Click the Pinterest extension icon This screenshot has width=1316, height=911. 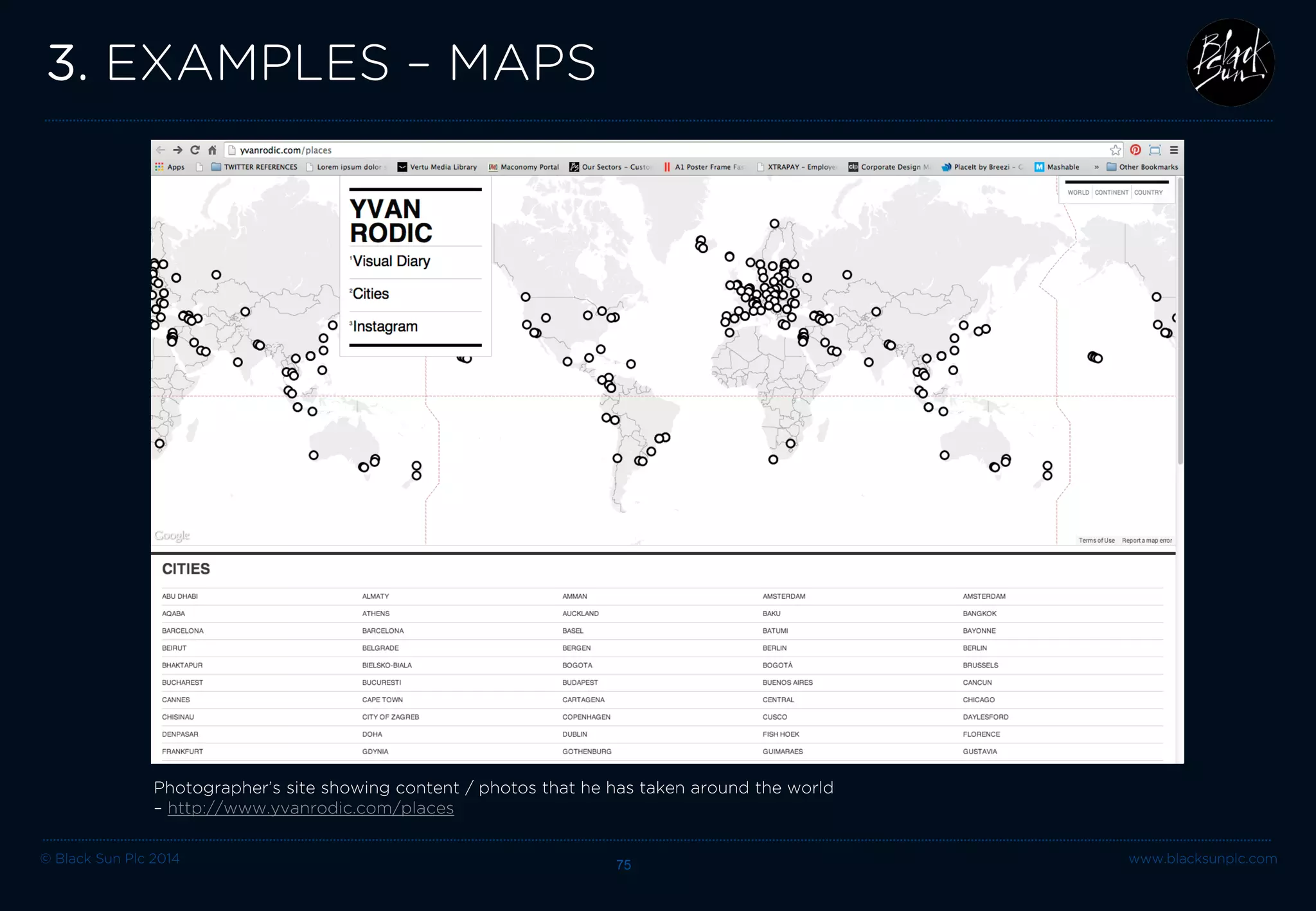(1135, 150)
